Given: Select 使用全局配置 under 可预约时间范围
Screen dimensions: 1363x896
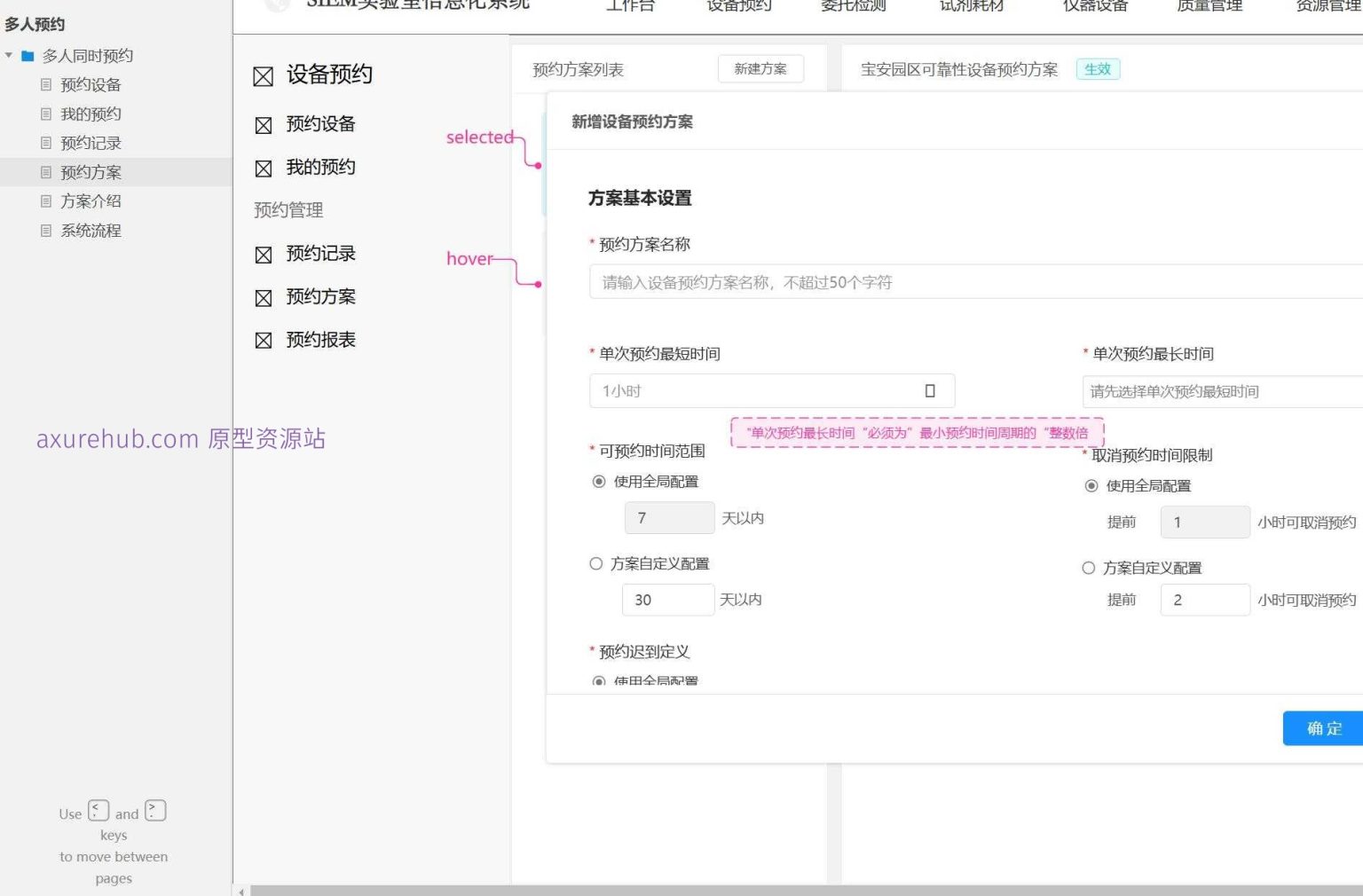Looking at the screenshot, I should (x=599, y=482).
